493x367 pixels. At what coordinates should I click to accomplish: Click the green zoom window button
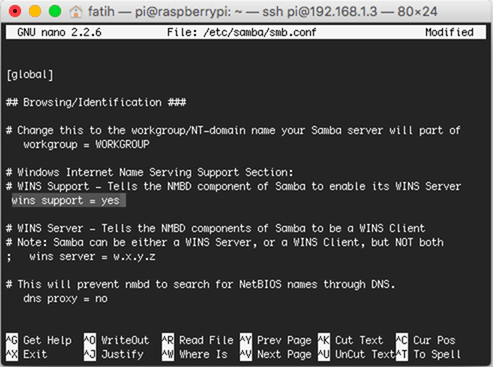tap(55, 11)
